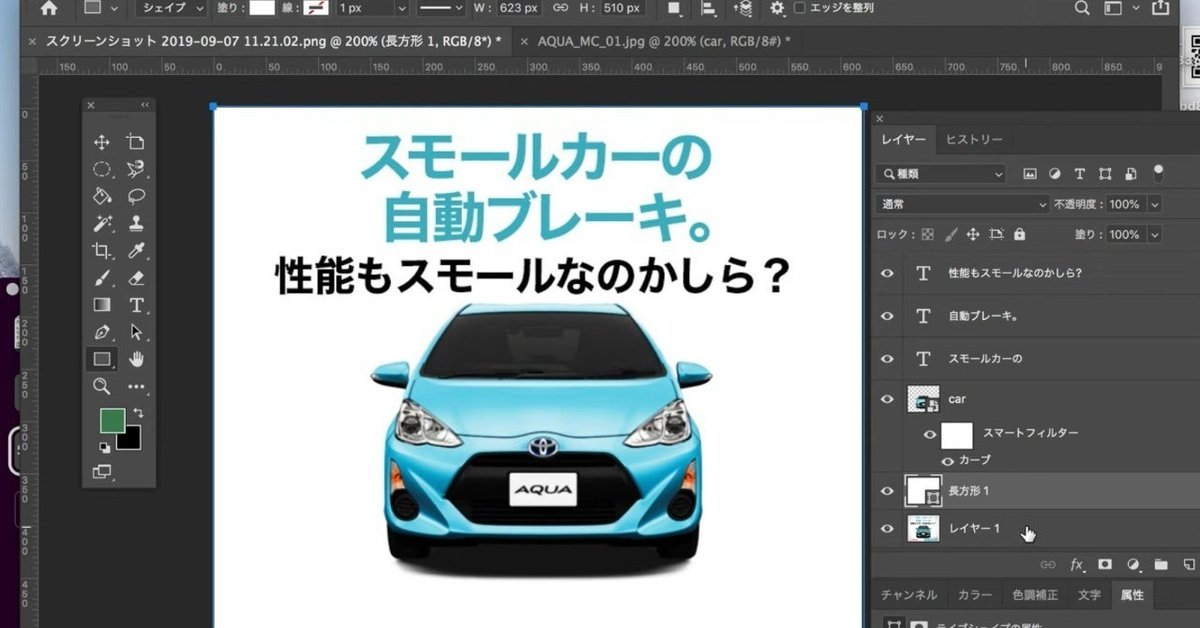The width and height of the screenshot is (1200, 628).
Task: Hide the レイヤー 1 layer
Action: (886, 528)
